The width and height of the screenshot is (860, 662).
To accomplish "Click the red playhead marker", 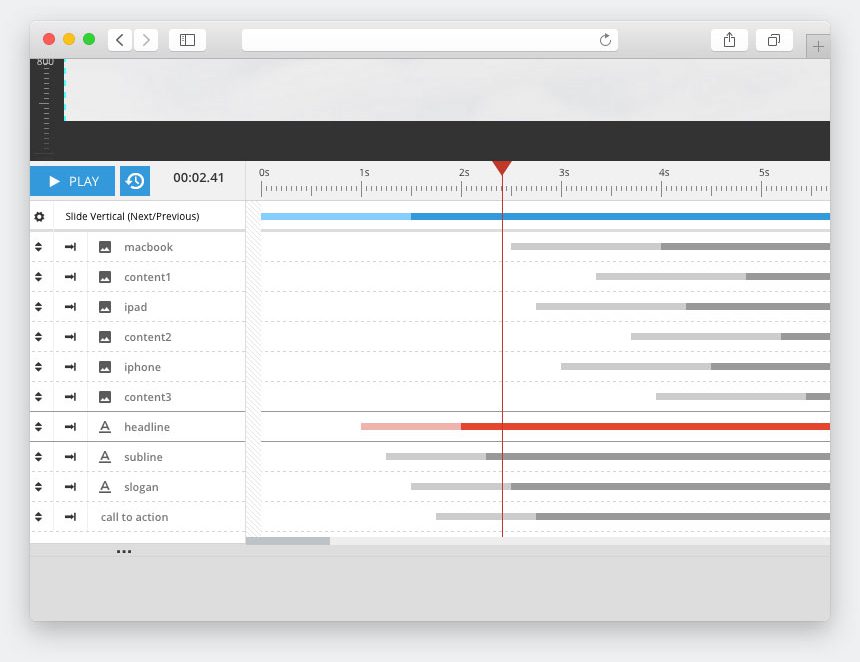I will pyautogui.click(x=502, y=168).
